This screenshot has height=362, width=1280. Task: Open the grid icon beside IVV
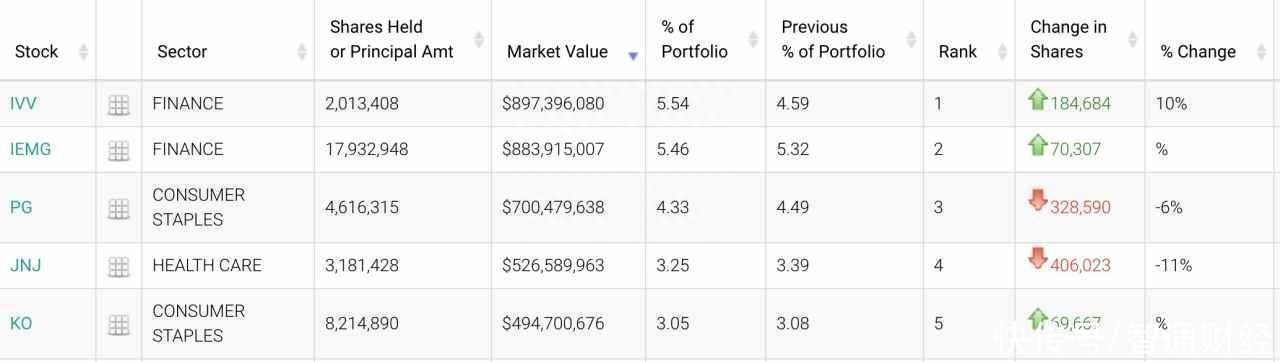[x=119, y=104]
